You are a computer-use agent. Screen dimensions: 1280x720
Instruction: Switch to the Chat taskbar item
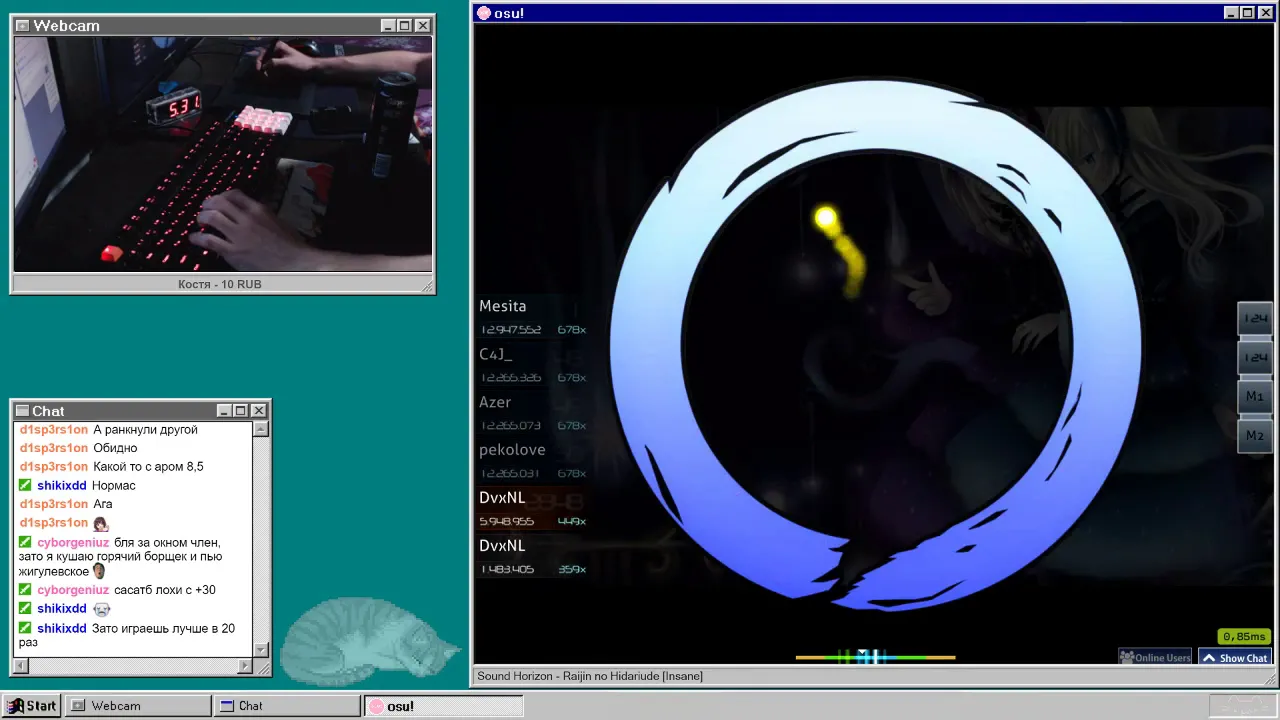(287, 706)
